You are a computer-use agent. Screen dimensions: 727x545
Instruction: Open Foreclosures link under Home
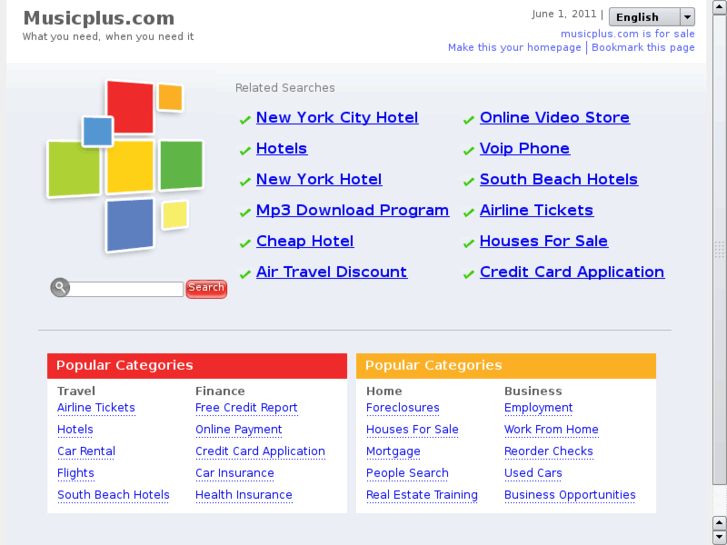(x=402, y=408)
